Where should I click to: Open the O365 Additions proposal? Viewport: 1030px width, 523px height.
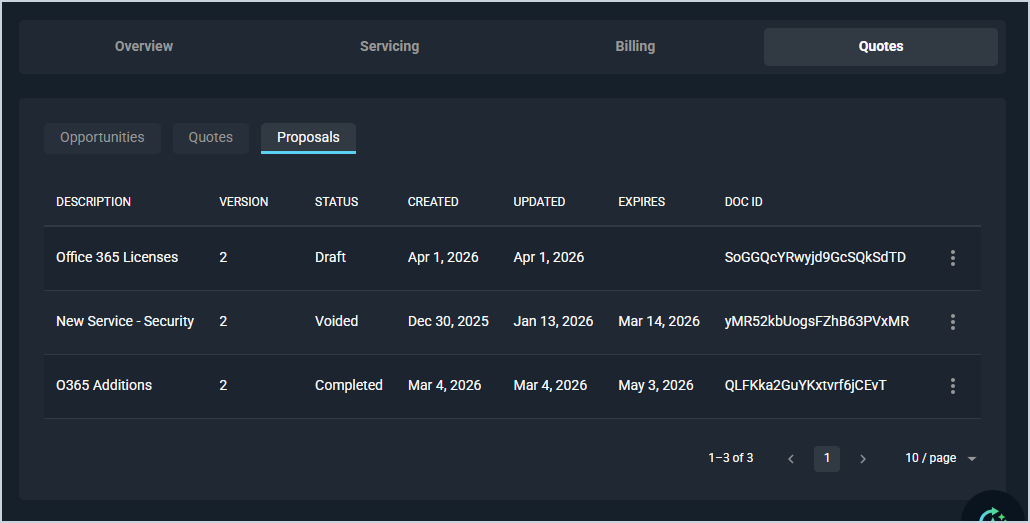tap(104, 386)
